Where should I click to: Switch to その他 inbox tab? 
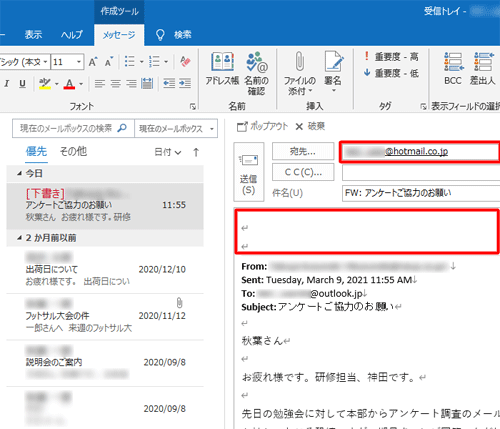point(73,152)
